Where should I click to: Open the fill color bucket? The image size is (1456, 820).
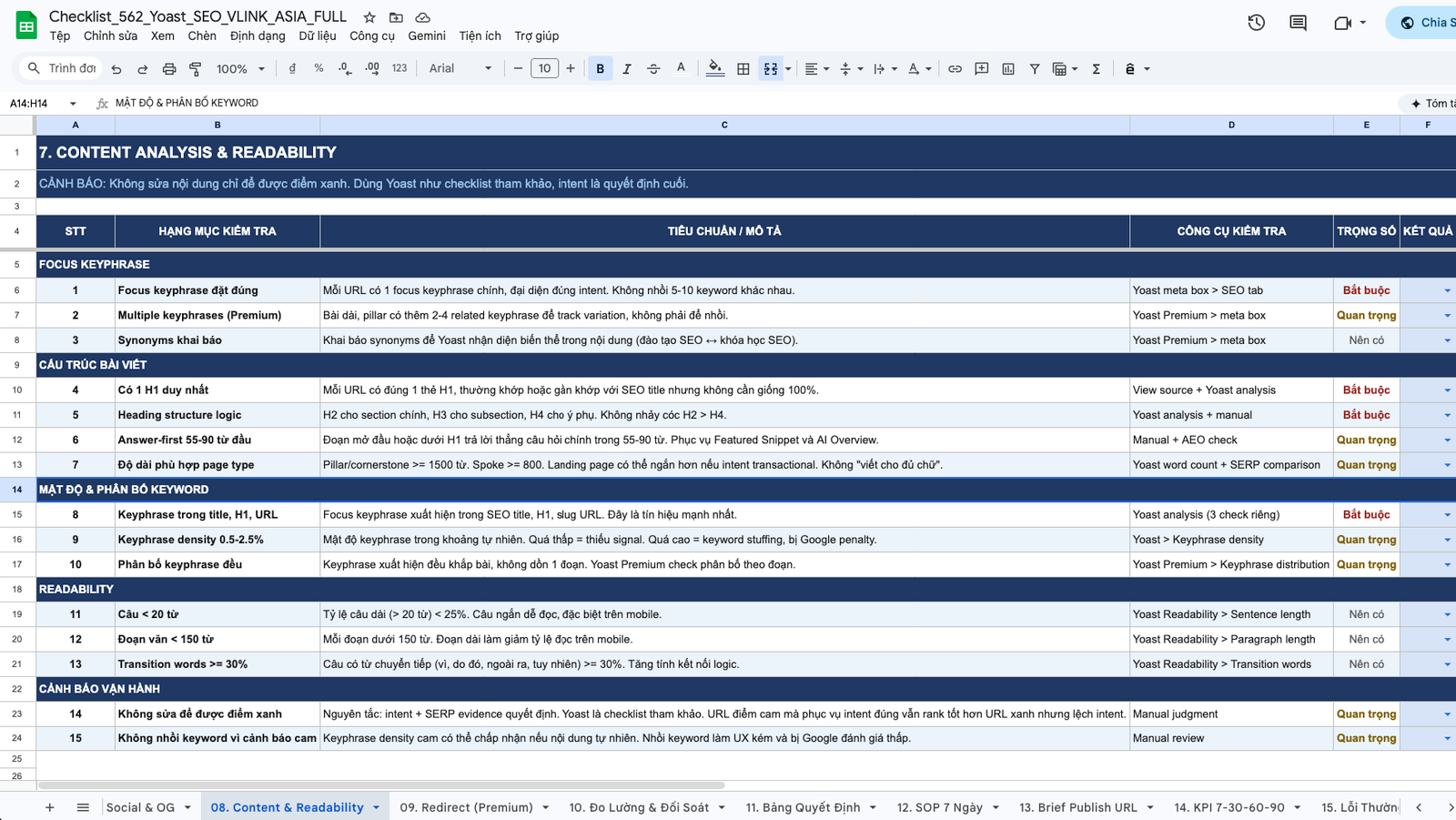pyautogui.click(x=715, y=68)
